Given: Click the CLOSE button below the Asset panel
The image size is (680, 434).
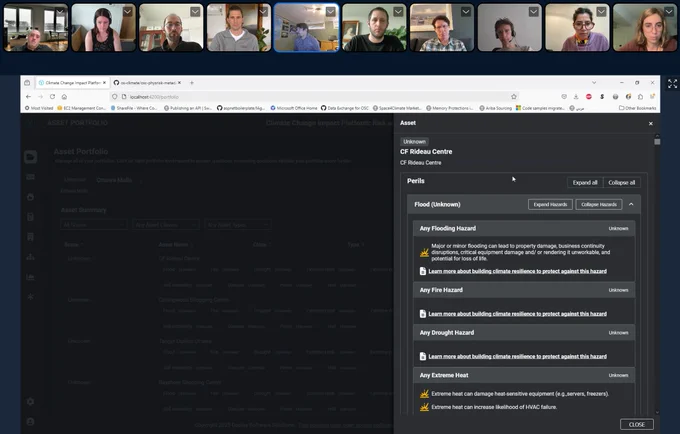Looking at the screenshot, I should pos(636,424).
